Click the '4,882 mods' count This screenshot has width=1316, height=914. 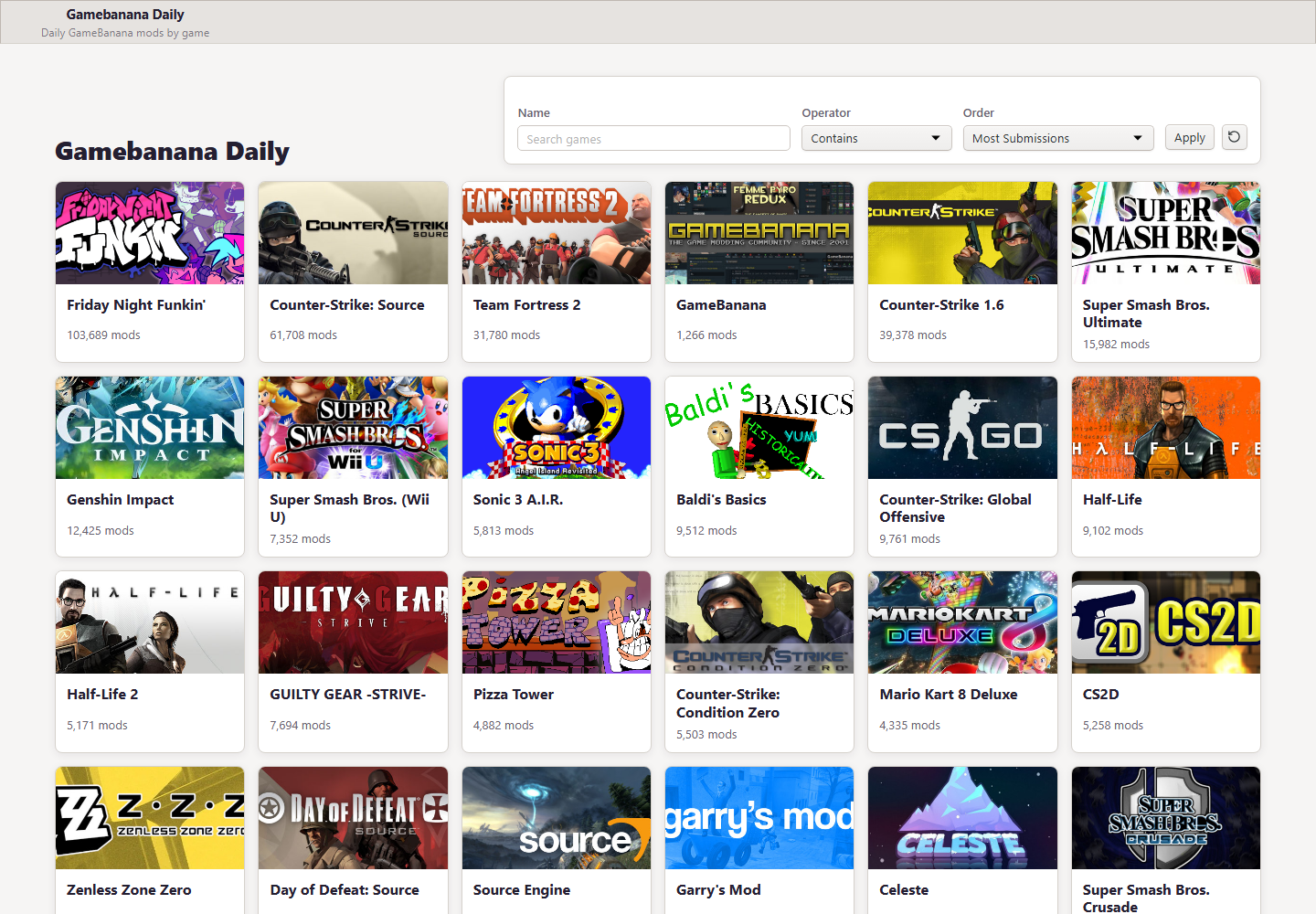point(504,726)
